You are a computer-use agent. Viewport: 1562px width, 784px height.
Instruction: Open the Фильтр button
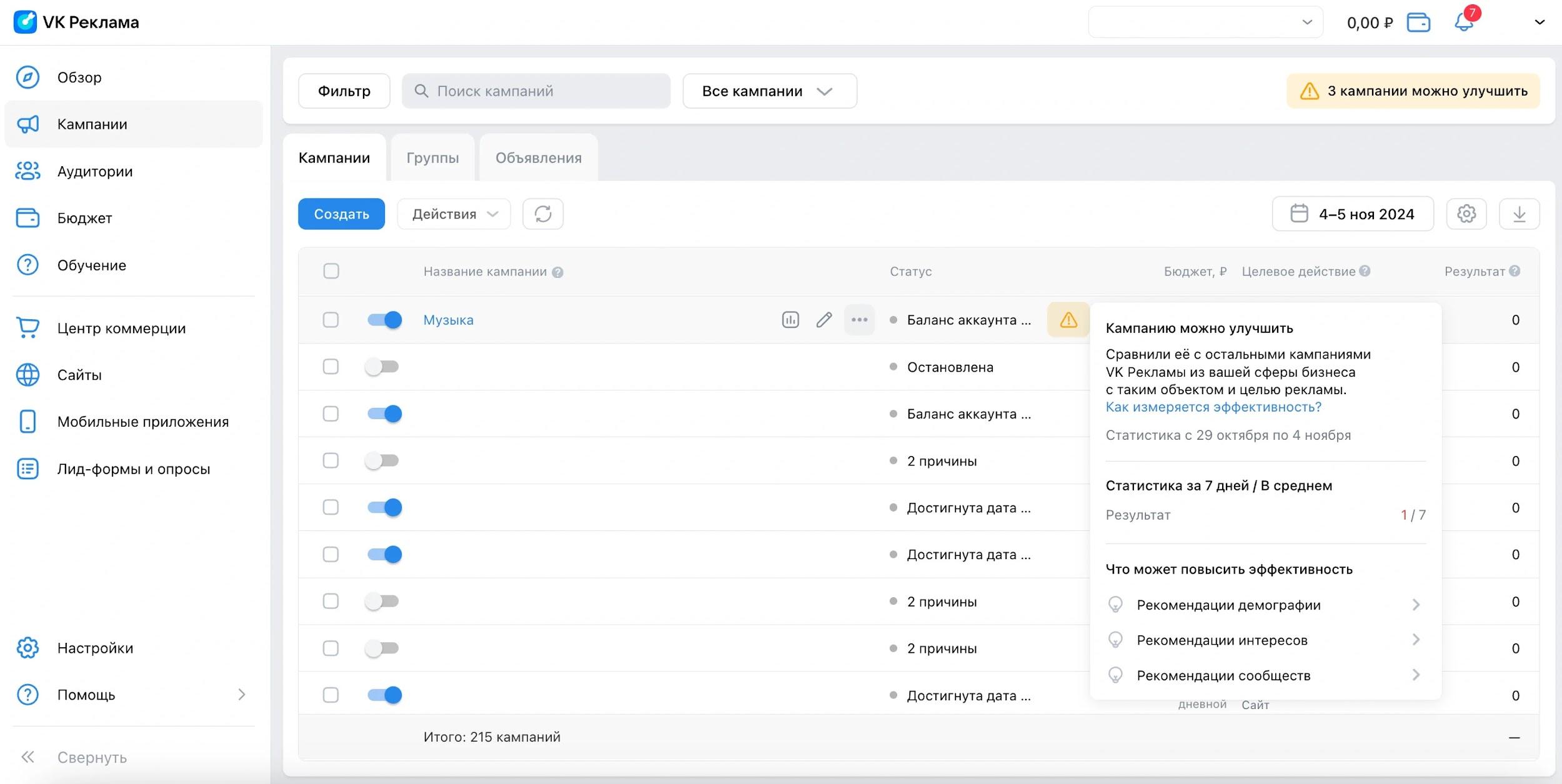344,91
